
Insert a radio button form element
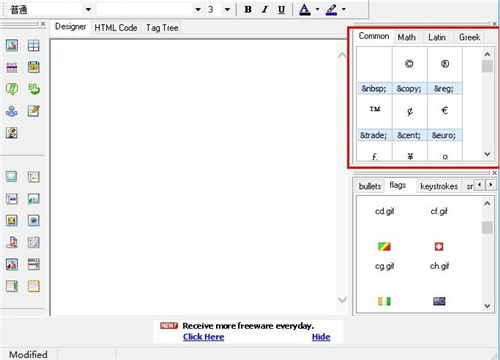click(33, 220)
